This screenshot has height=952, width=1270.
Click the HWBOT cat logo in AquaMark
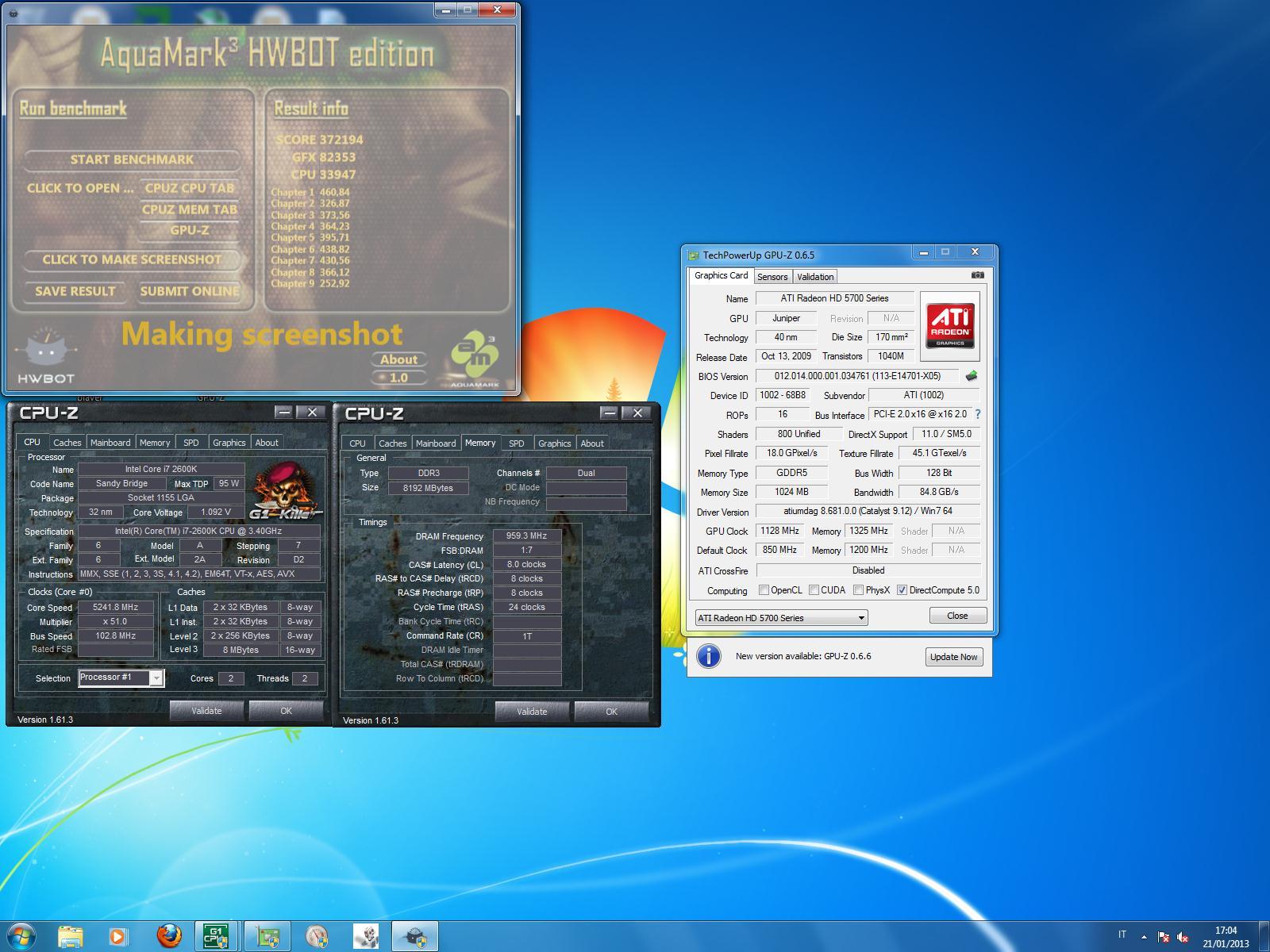46,355
